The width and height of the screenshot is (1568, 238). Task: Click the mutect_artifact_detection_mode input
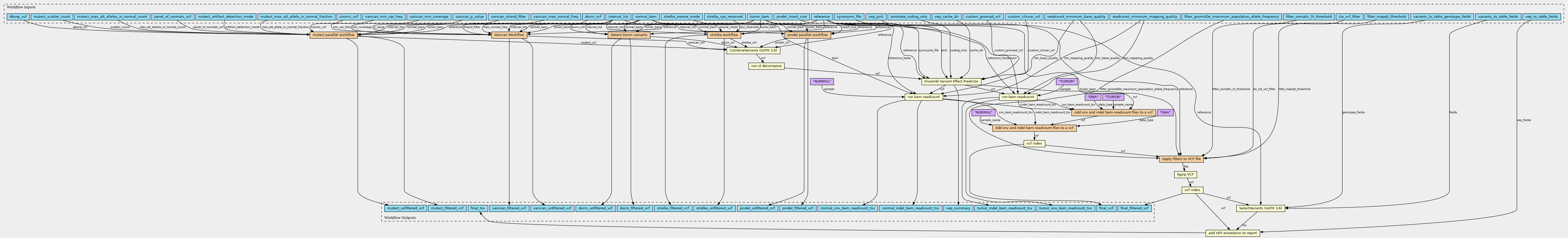(x=226, y=17)
